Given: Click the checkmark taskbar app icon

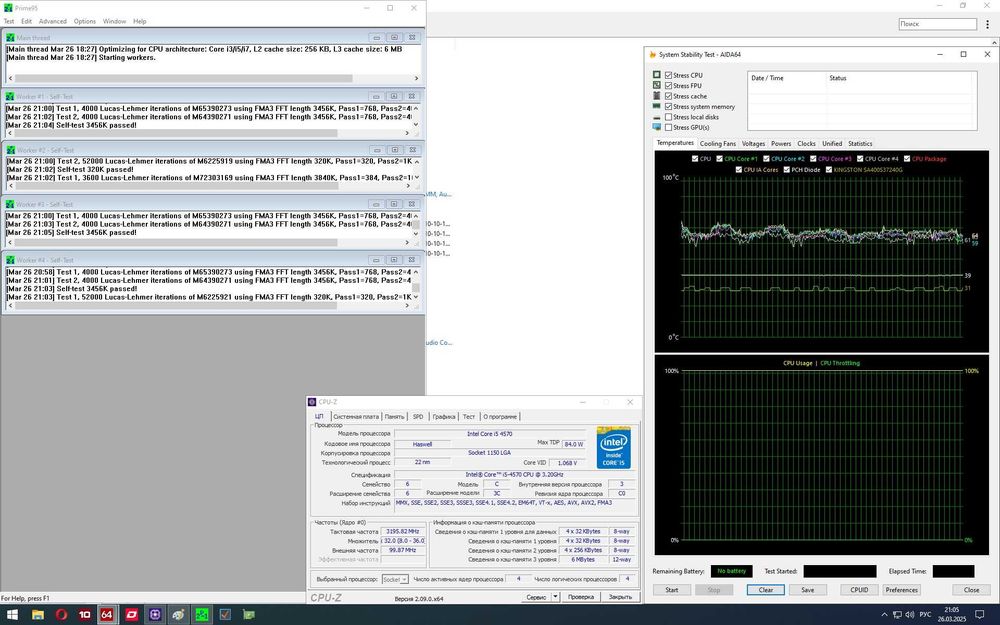Looking at the screenshot, I should tap(225, 614).
